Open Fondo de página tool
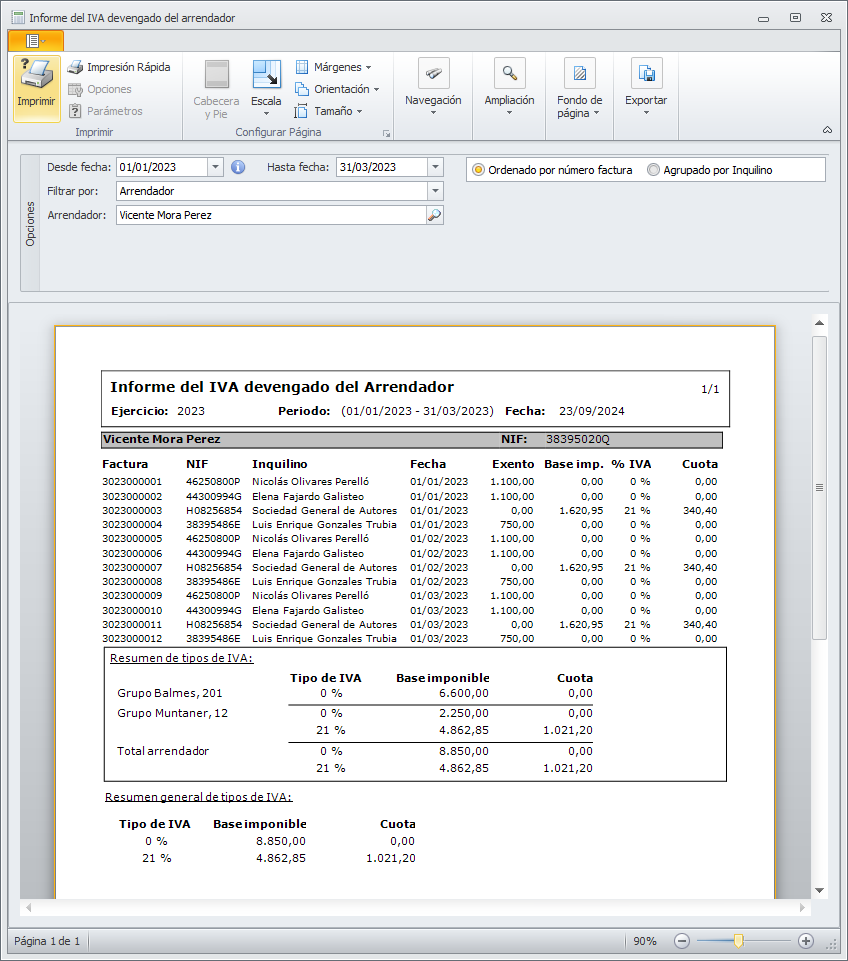This screenshot has height=961, width=848. click(579, 74)
